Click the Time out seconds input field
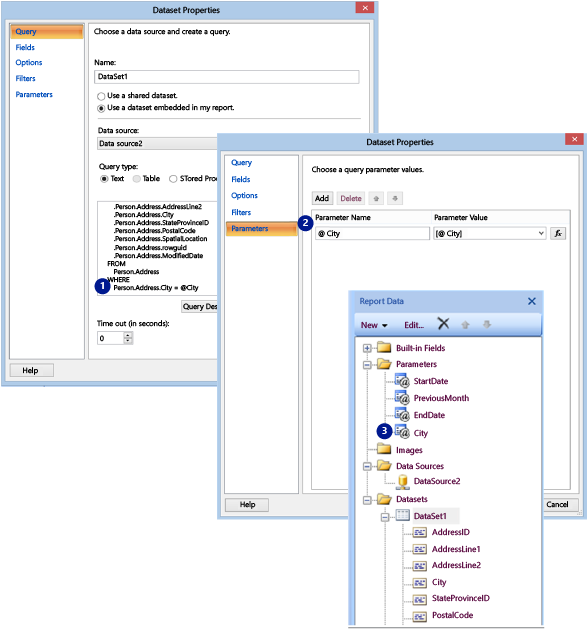This screenshot has height=638, width=587. [111, 338]
